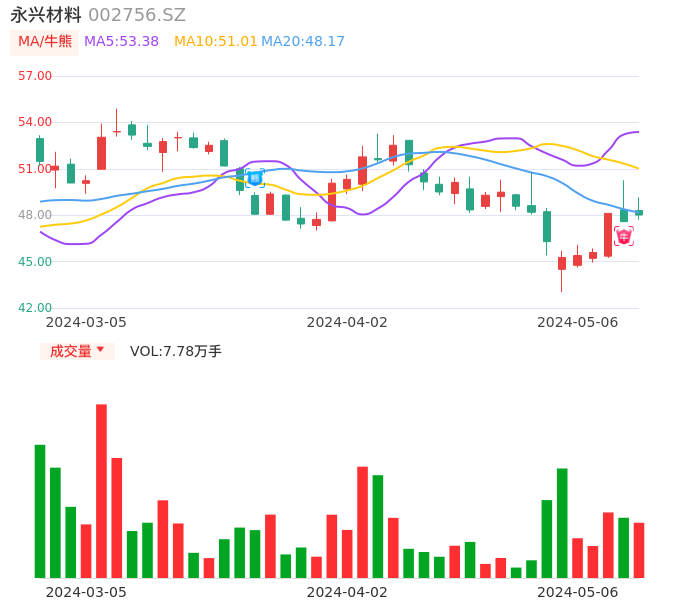Viewport: 686px width, 606px height.
Task: Click the stock code 002756.SZ
Action: [137, 15]
